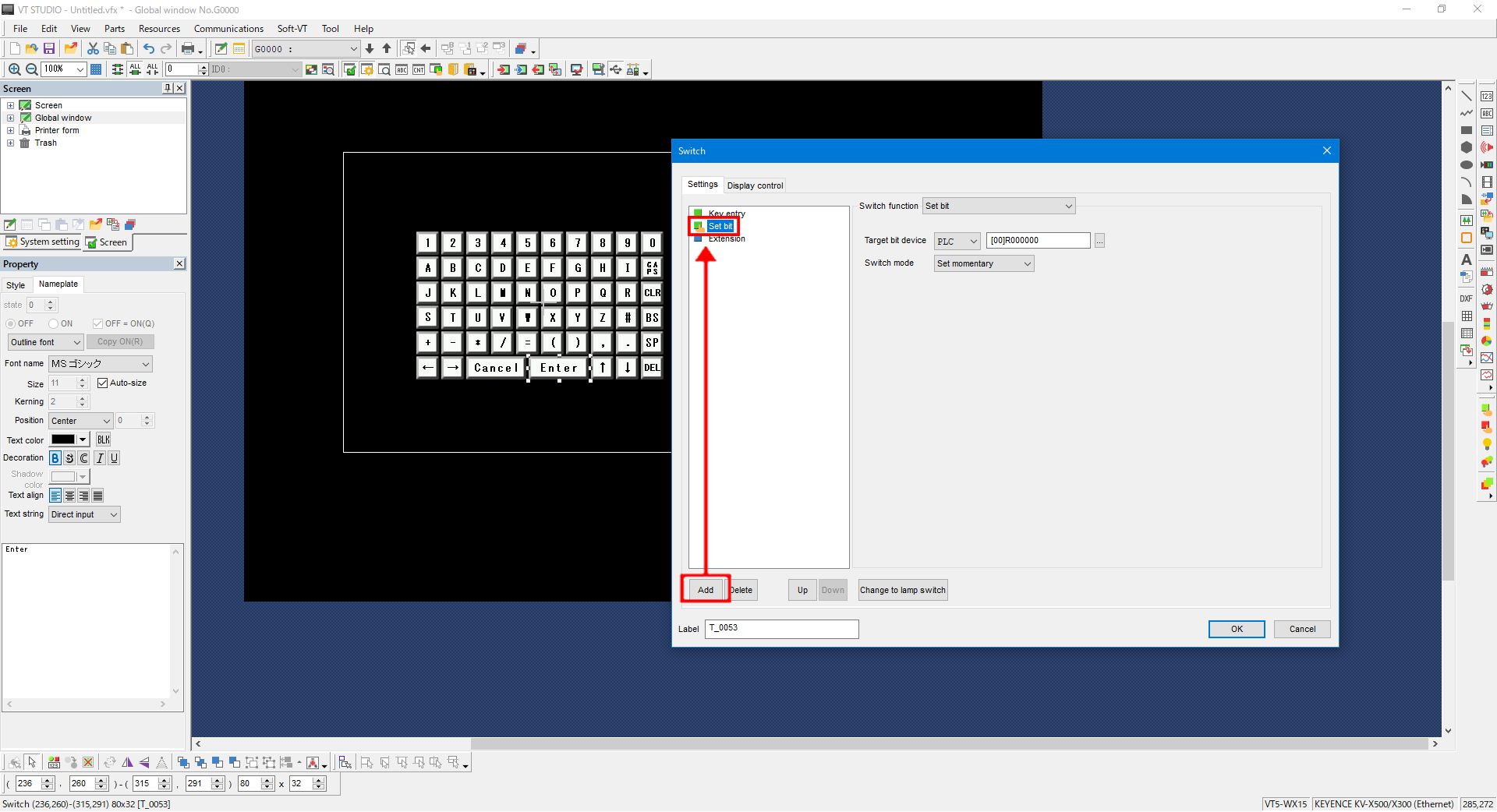
Task: Toggle the grid display icon
Action: [x=96, y=69]
